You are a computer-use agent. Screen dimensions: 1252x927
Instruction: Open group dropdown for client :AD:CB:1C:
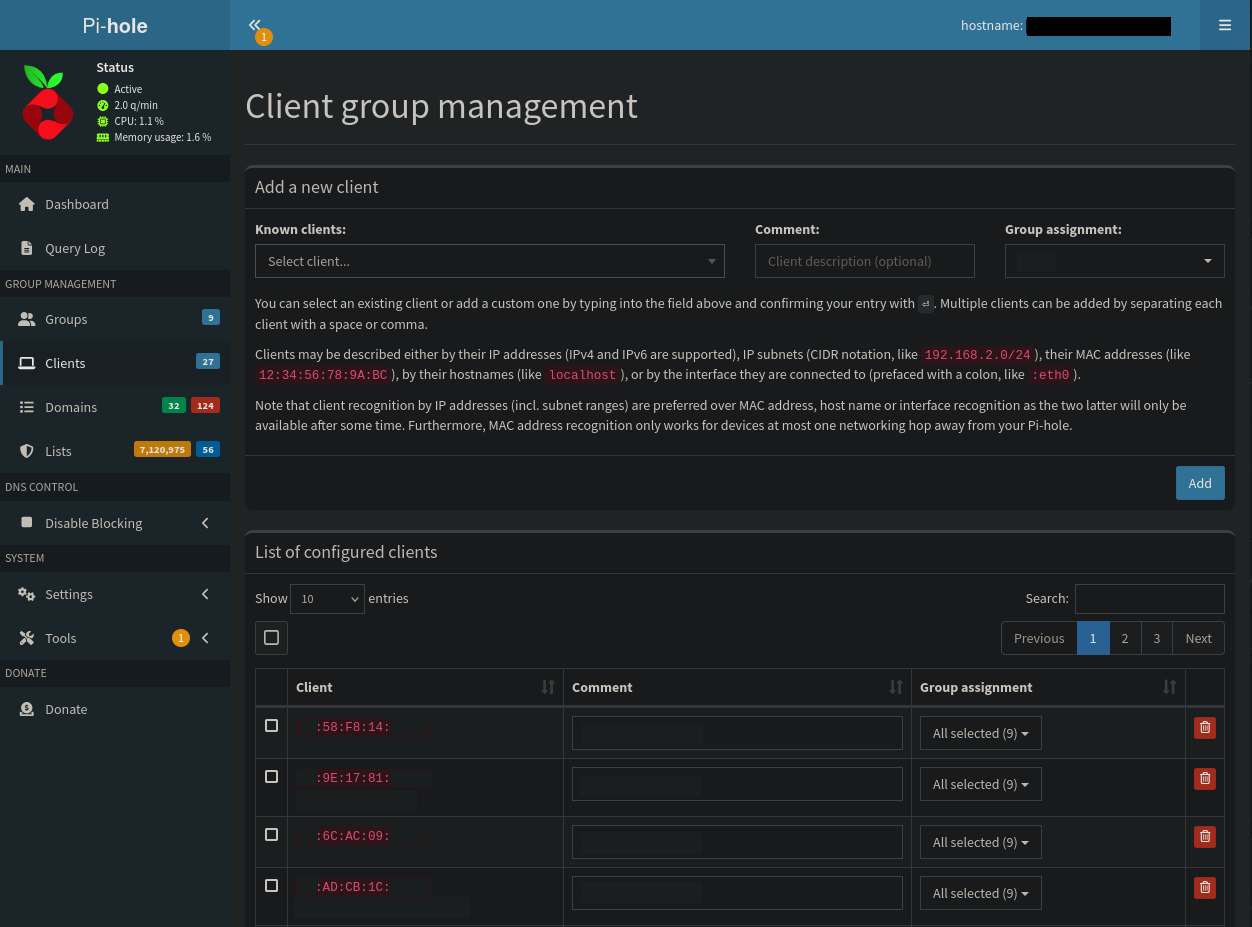pyautogui.click(x=981, y=893)
